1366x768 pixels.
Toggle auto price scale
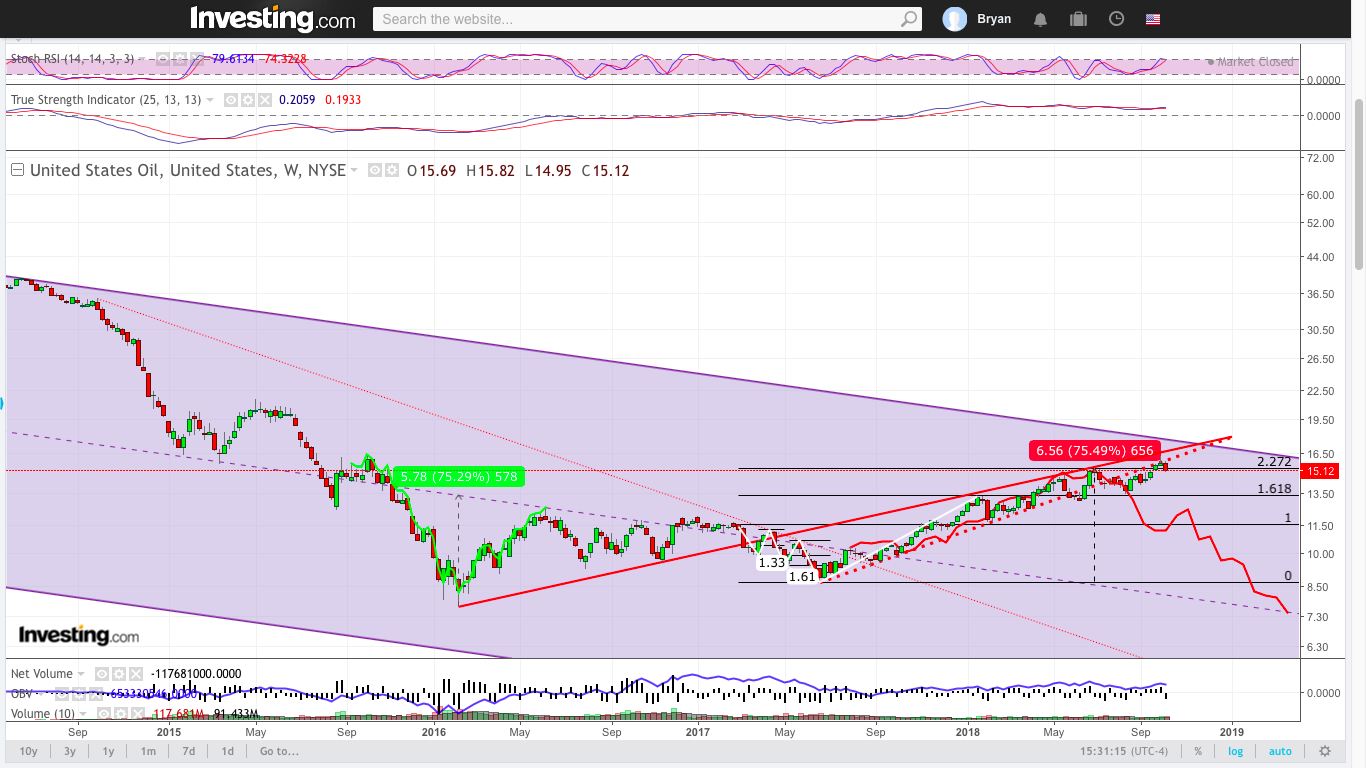(x=1280, y=751)
